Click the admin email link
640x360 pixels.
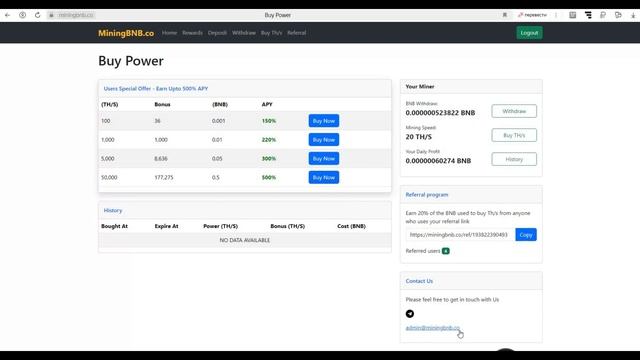433,328
